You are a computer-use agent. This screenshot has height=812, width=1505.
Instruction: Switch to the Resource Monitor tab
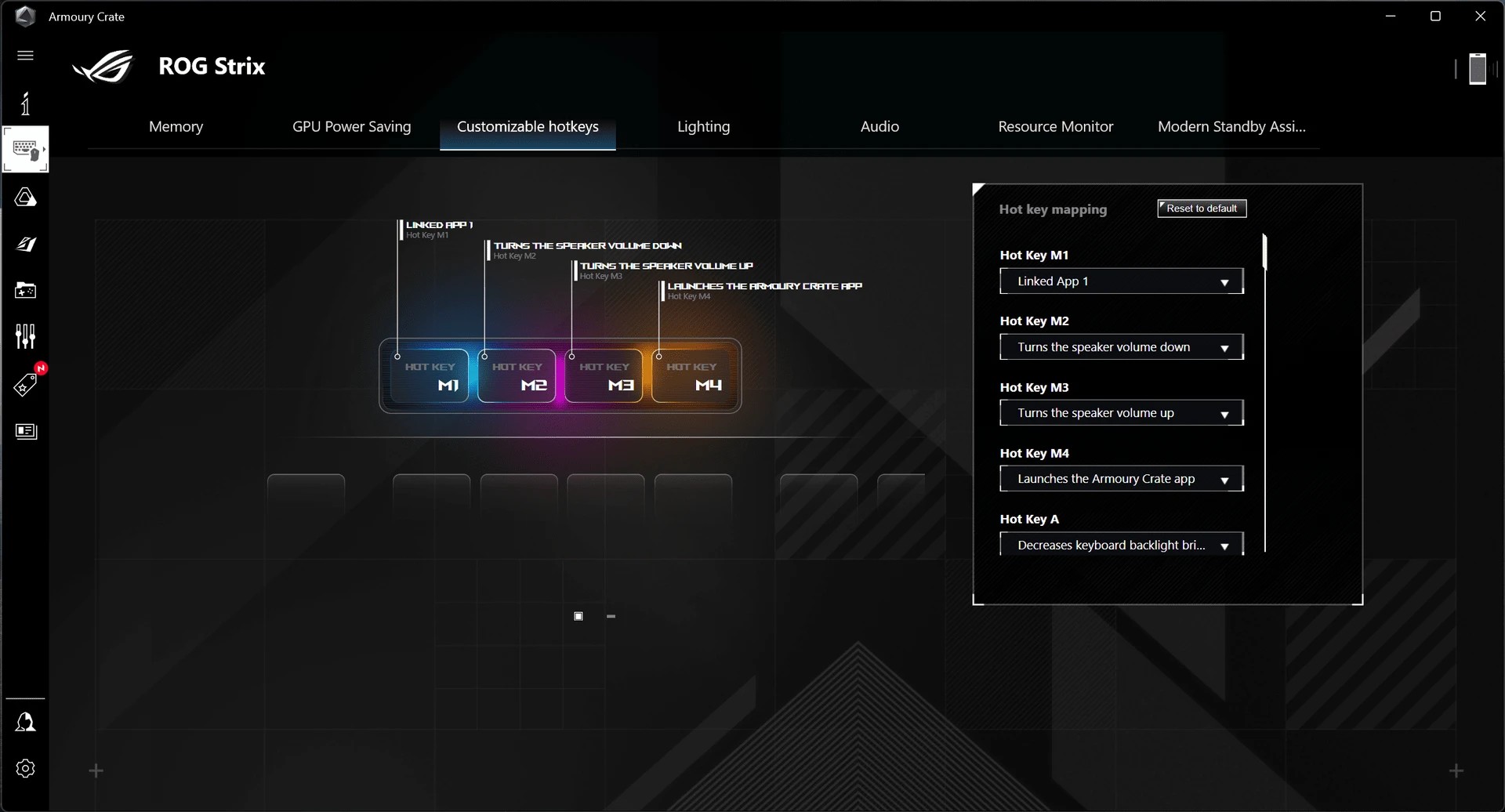click(x=1055, y=127)
